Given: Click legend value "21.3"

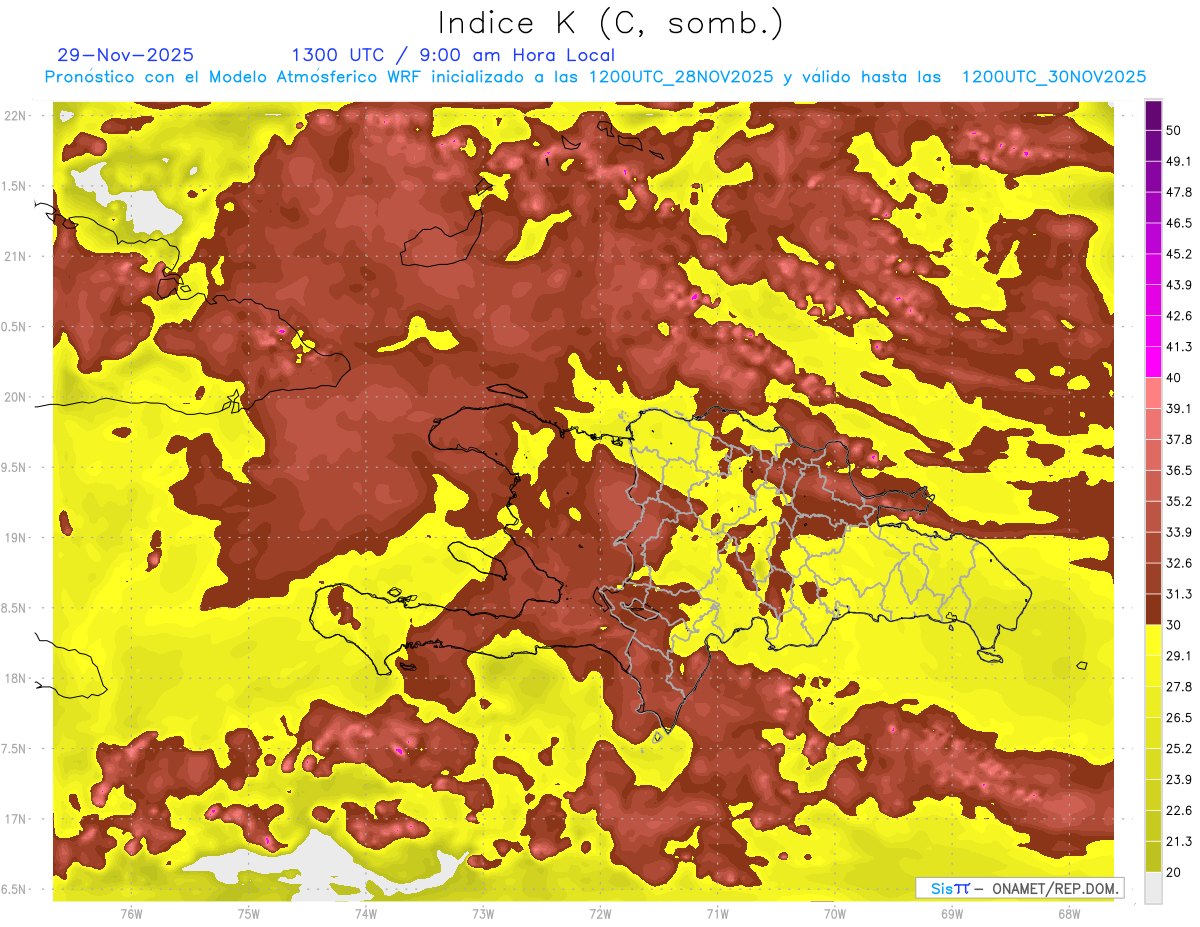Looking at the screenshot, I should pyautogui.click(x=1178, y=842).
